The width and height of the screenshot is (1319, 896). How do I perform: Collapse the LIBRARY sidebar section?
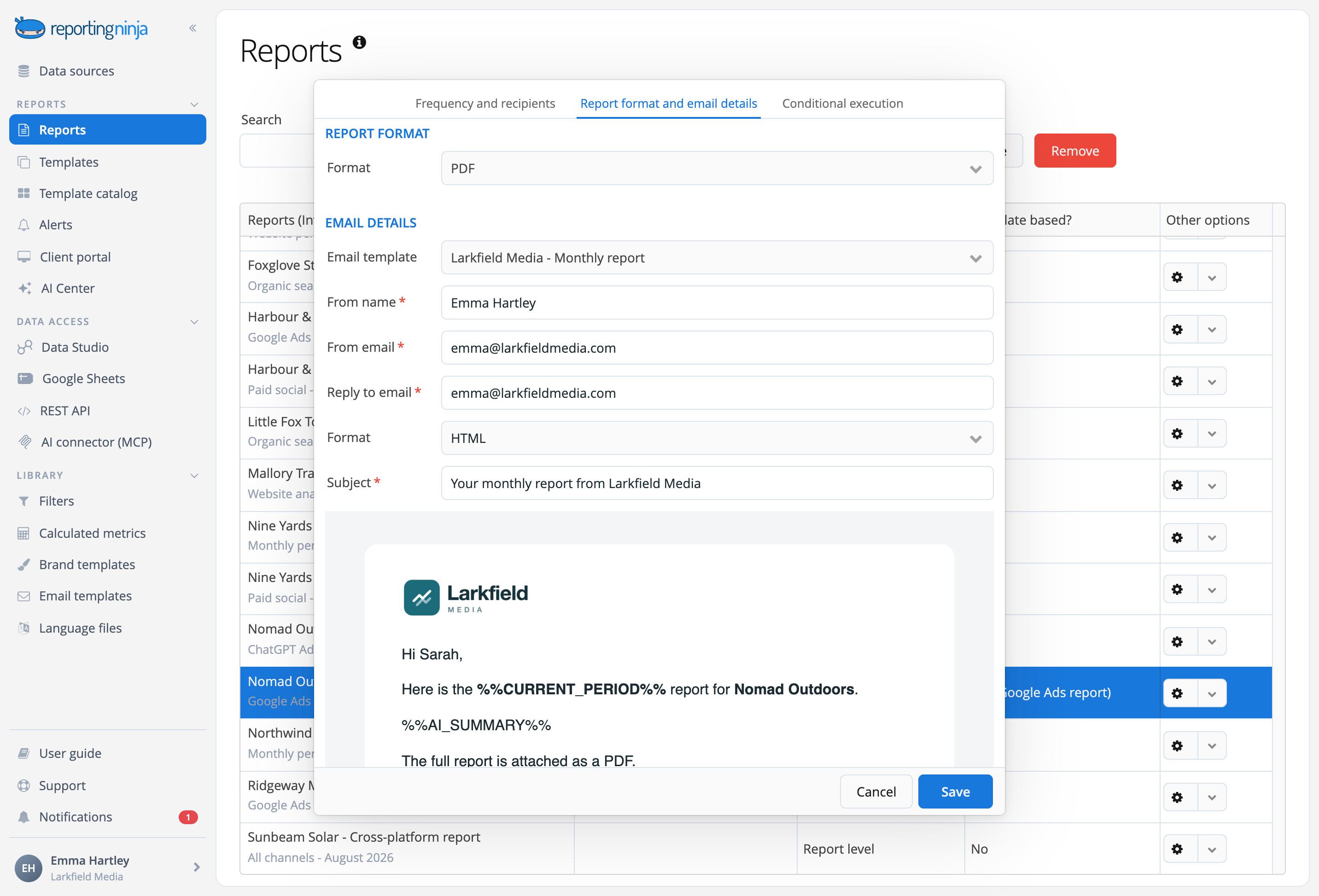[194, 476]
